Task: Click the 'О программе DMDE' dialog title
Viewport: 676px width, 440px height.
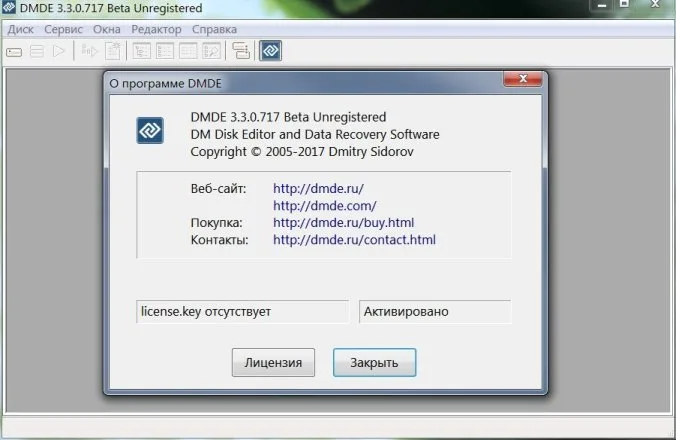Action: point(165,83)
